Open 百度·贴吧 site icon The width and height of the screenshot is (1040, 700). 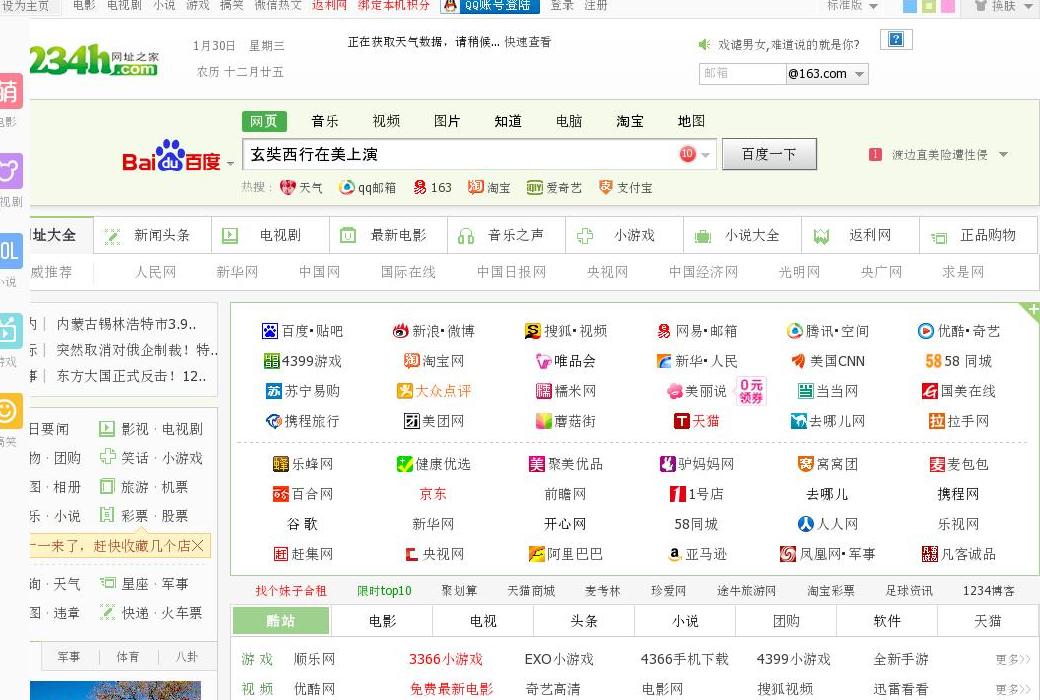click(x=270, y=331)
